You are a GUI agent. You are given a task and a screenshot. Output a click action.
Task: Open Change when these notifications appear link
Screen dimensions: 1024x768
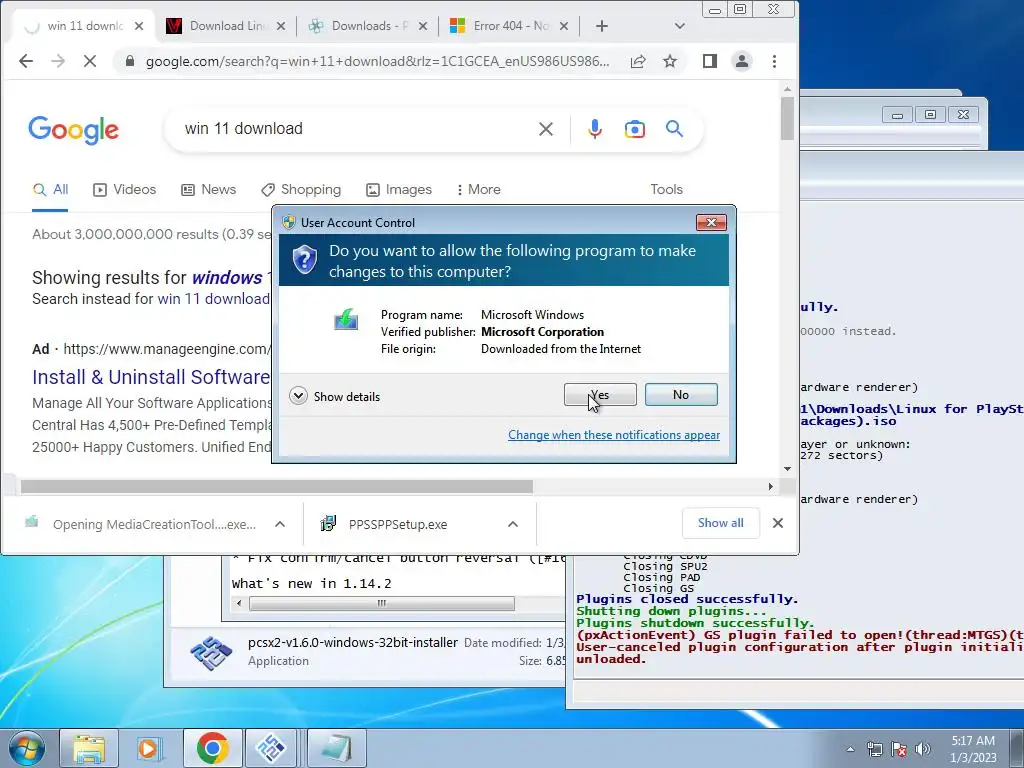tap(614, 435)
